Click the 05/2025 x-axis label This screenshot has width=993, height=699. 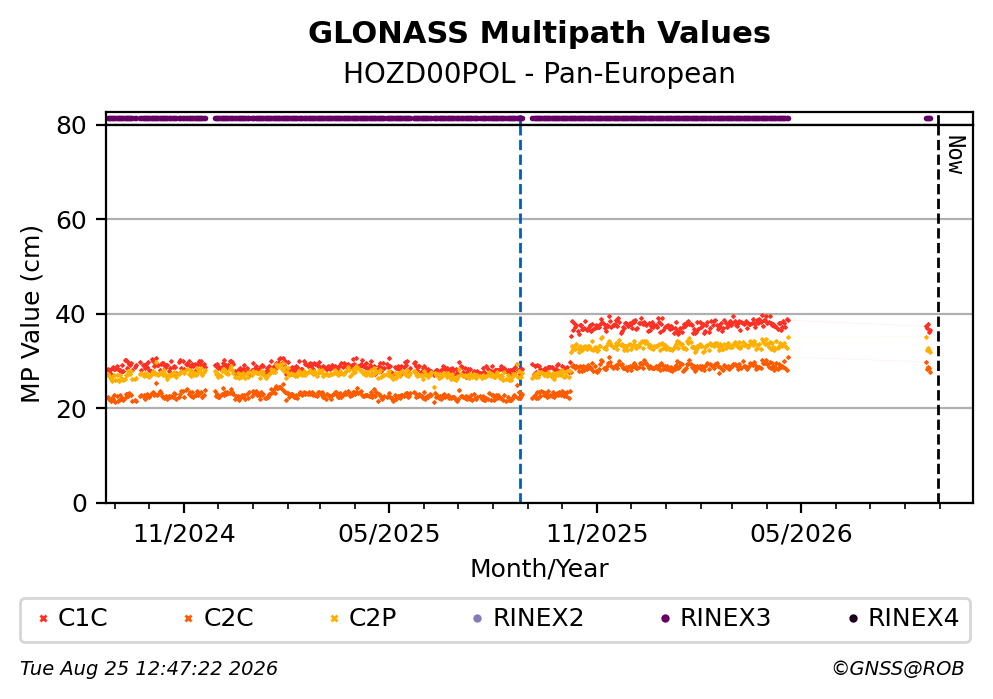[x=388, y=534]
